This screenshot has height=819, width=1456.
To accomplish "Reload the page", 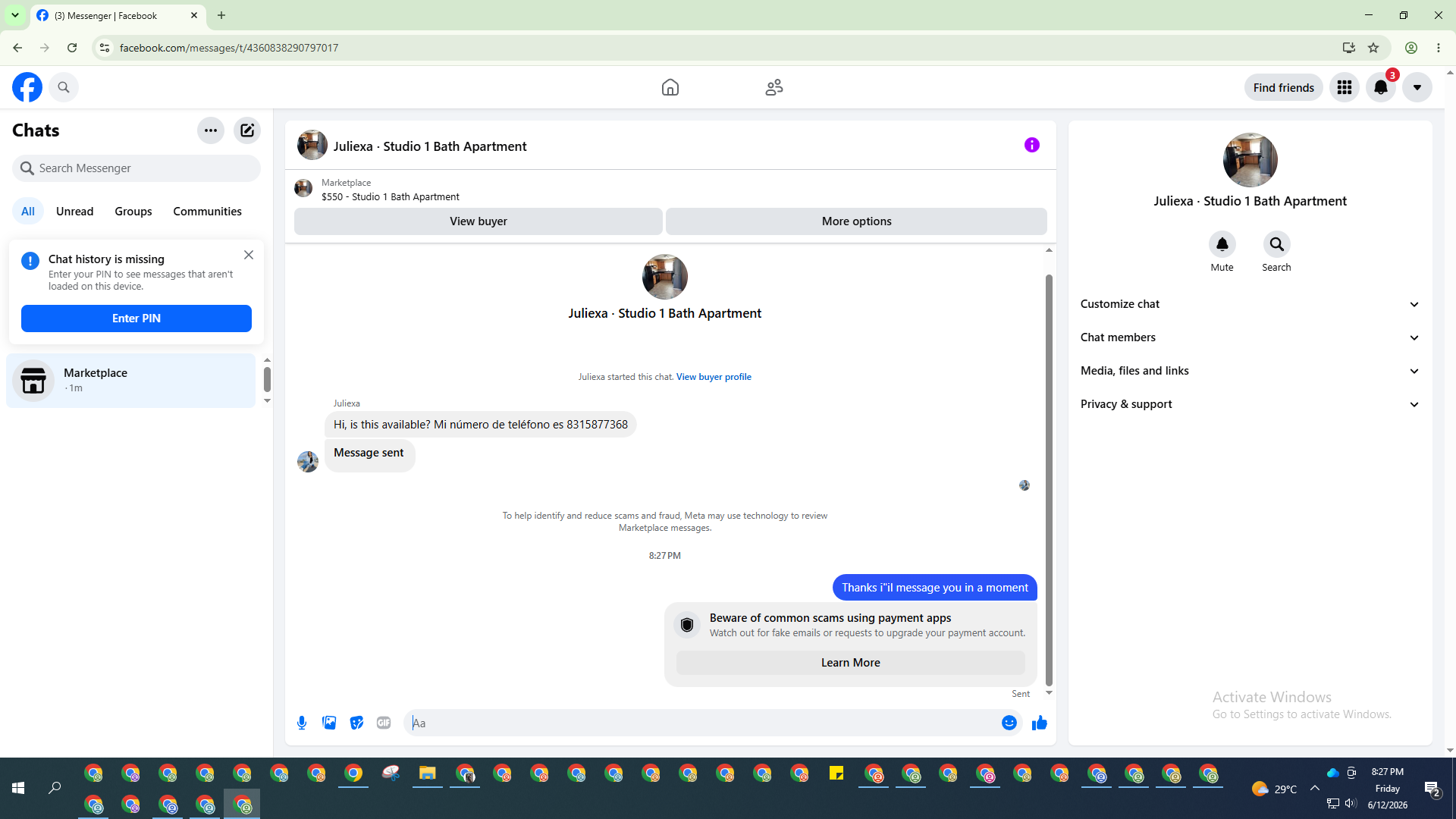I will pyautogui.click(x=72, y=48).
